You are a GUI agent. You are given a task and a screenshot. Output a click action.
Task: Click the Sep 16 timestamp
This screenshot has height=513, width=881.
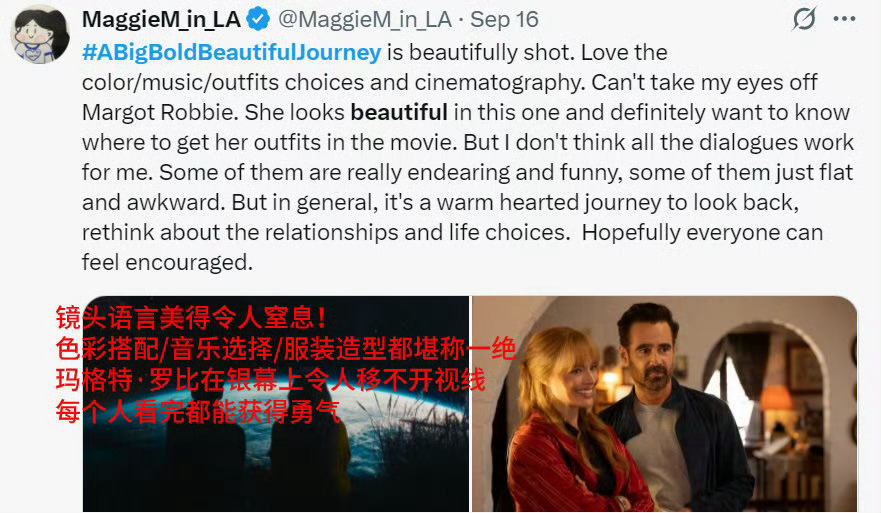click(504, 20)
